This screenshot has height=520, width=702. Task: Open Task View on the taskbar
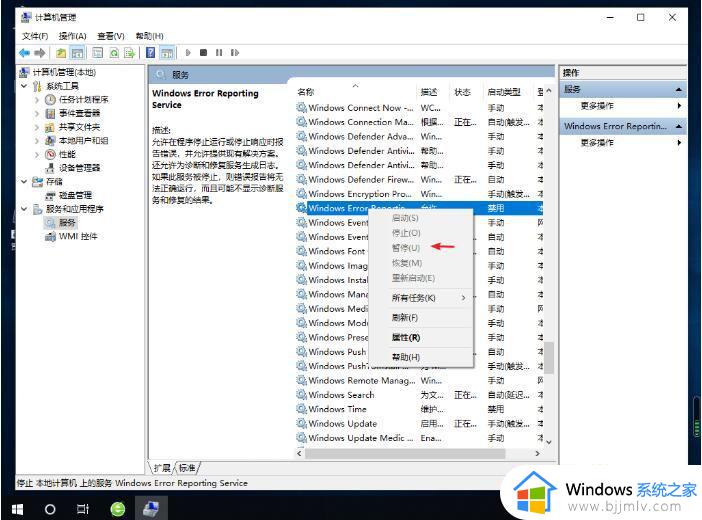[x=83, y=509]
